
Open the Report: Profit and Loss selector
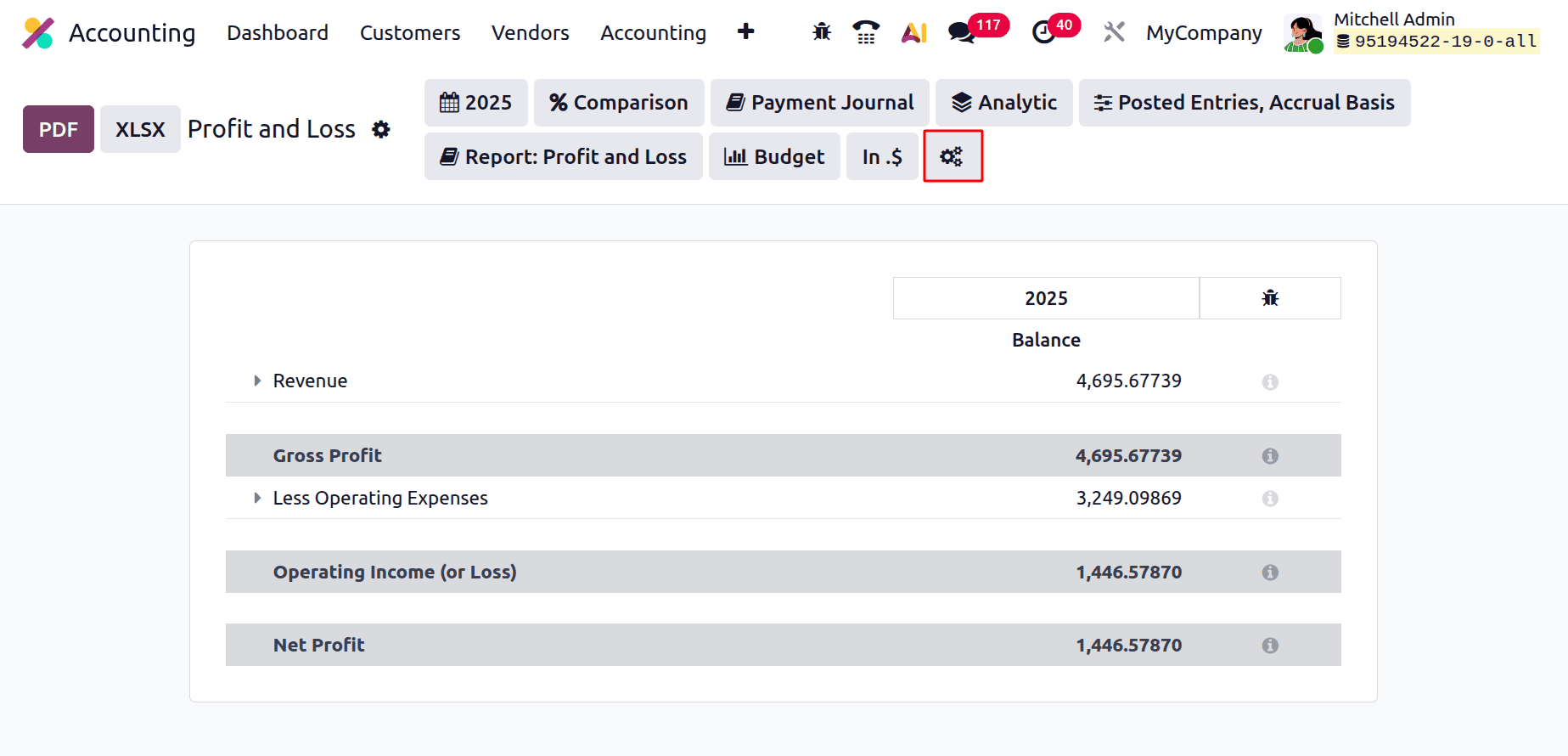point(564,156)
